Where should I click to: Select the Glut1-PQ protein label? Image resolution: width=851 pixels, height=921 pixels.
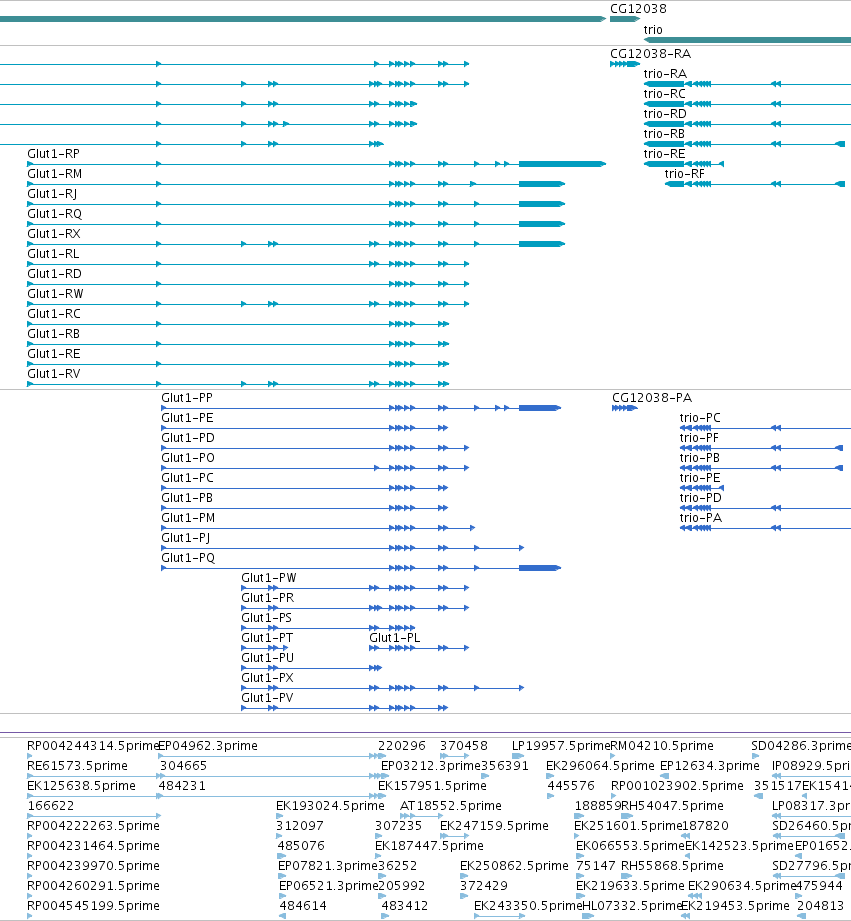[x=188, y=557]
